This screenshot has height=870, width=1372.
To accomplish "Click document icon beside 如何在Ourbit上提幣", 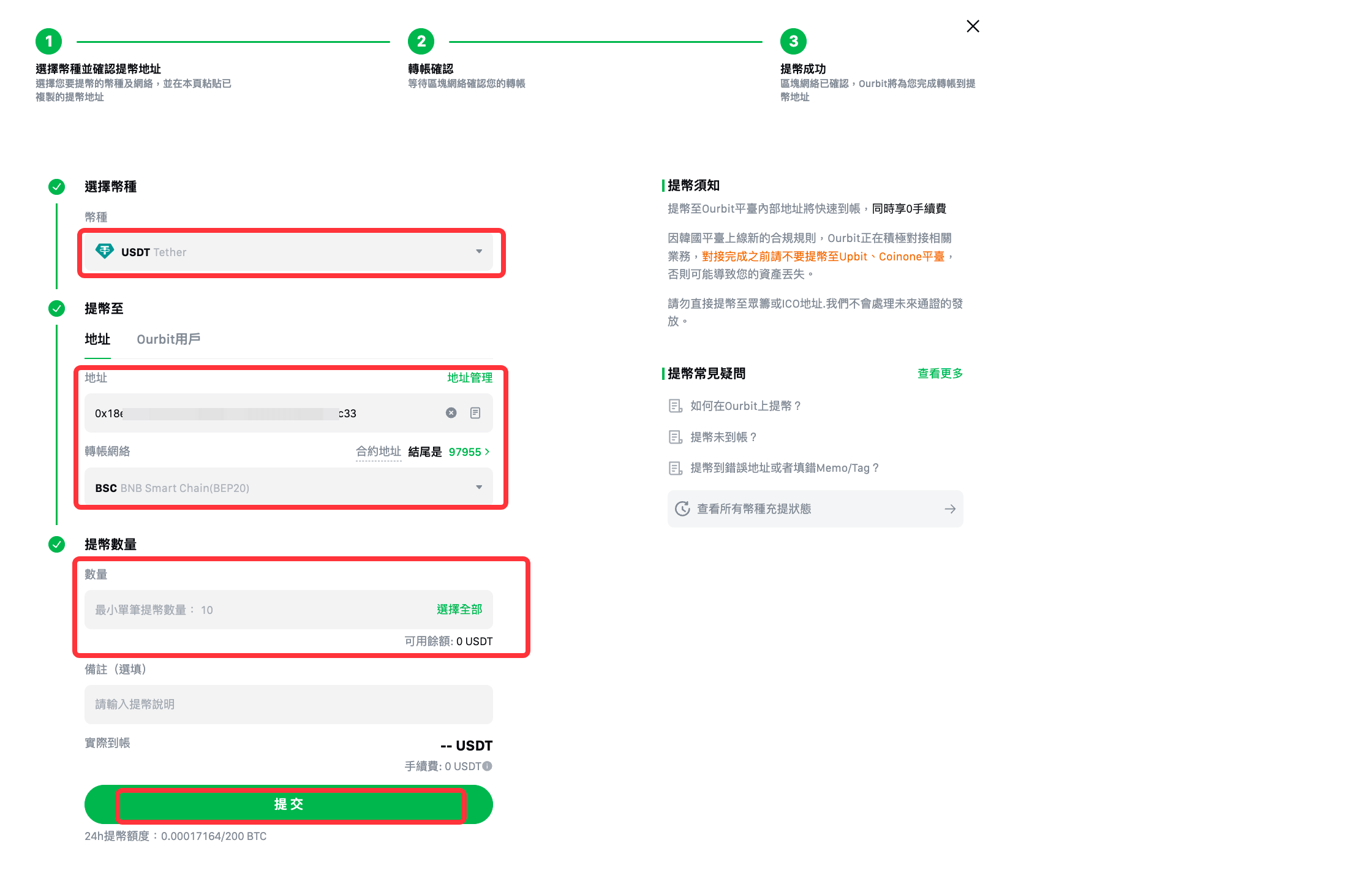I will click(675, 406).
